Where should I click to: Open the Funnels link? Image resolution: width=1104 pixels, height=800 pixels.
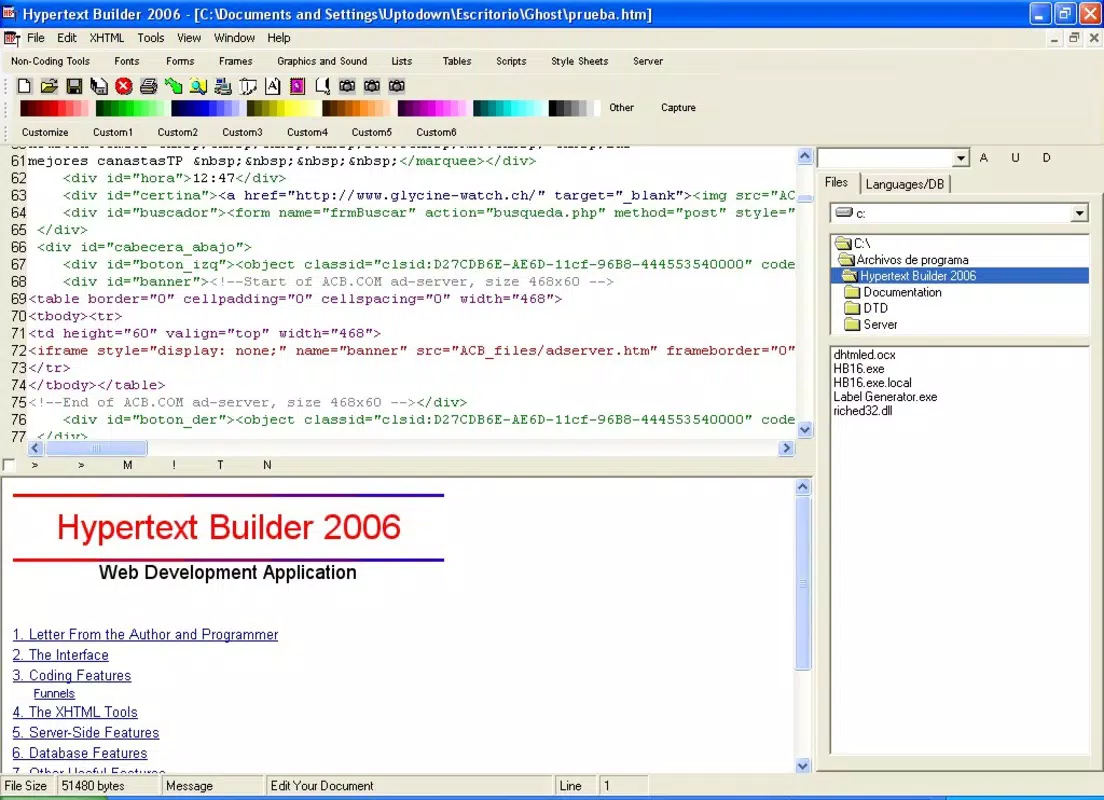(x=54, y=694)
